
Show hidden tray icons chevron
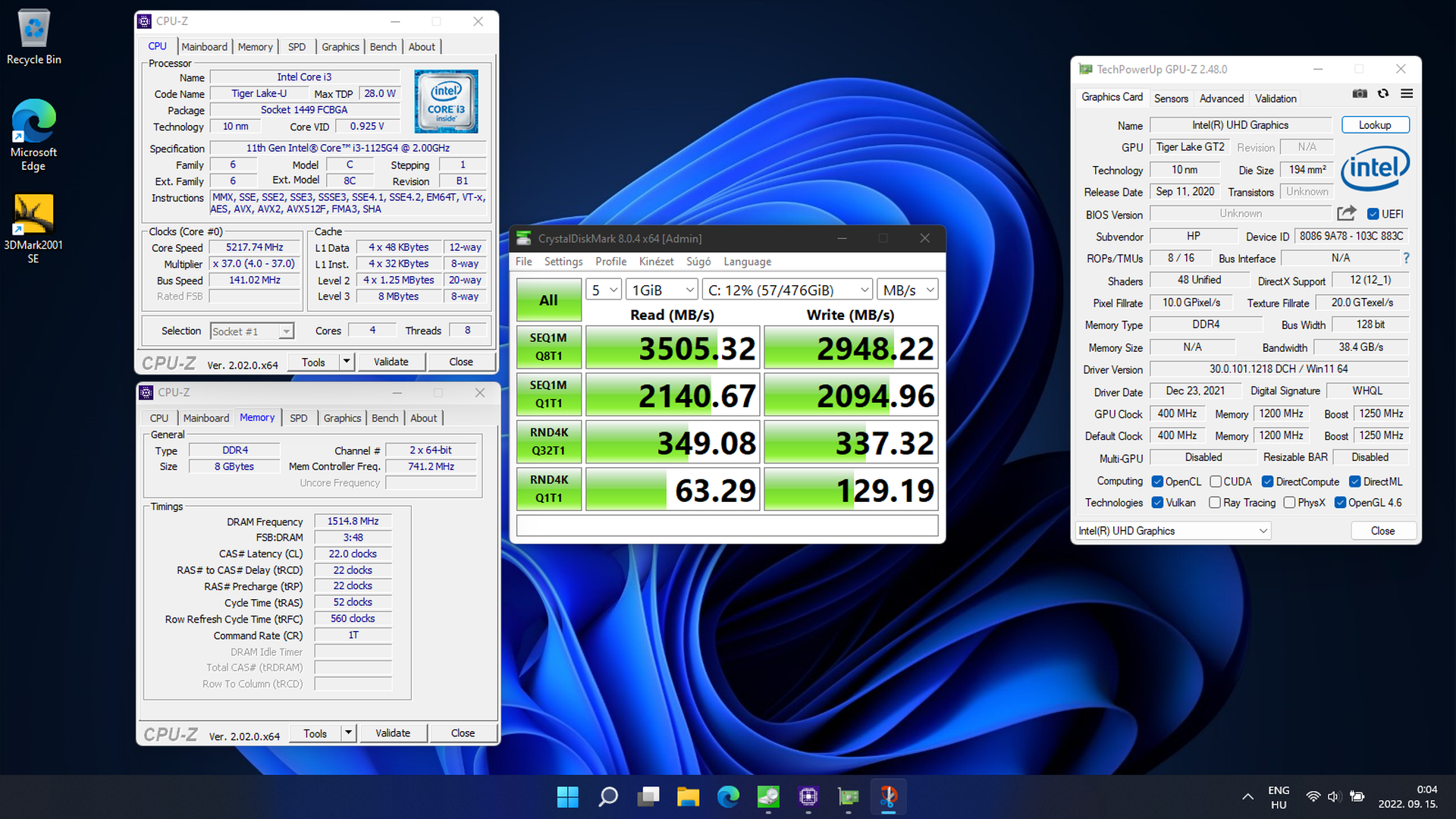pyautogui.click(x=1247, y=797)
